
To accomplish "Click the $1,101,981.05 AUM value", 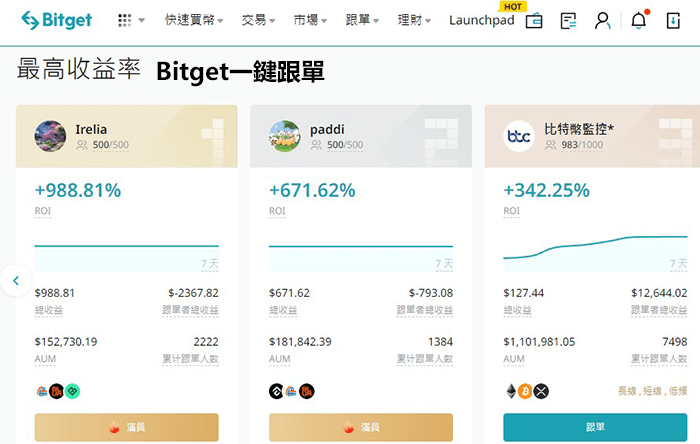I will [539, 342].
